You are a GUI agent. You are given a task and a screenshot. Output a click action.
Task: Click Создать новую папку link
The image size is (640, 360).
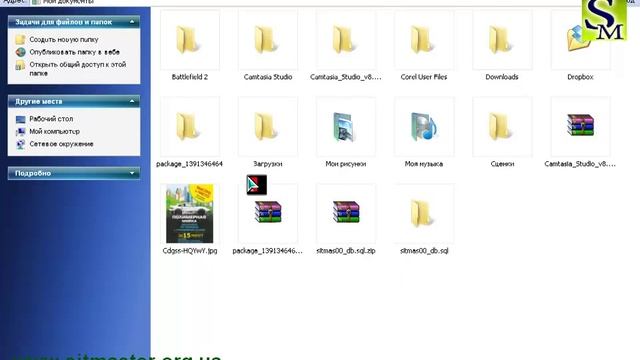coord(64,40)
